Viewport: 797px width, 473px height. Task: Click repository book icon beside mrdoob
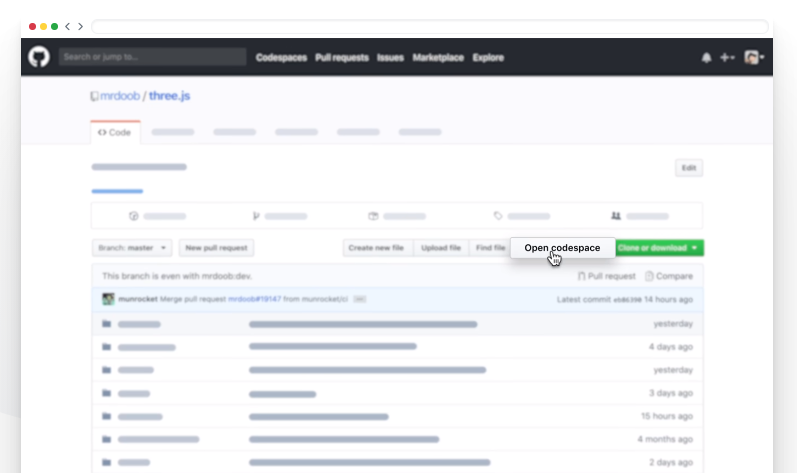(x=94, y=96)
